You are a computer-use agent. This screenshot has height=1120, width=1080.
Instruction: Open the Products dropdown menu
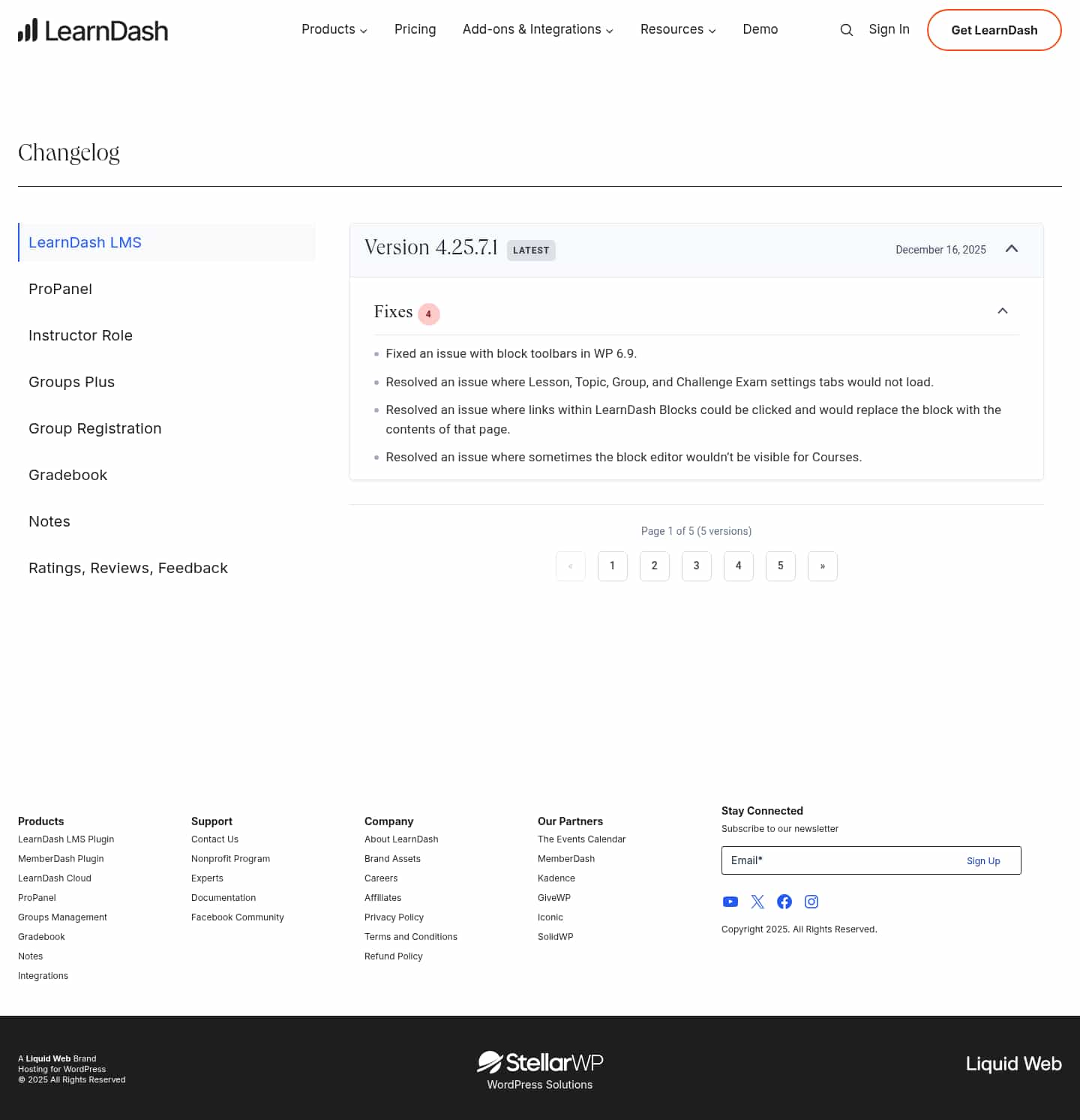334,29
